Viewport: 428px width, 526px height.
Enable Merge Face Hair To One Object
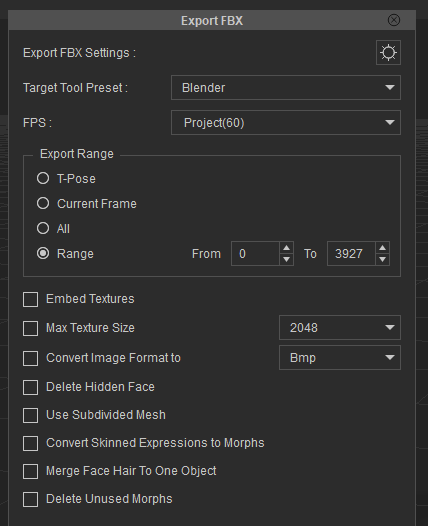(x=31, y=472)
